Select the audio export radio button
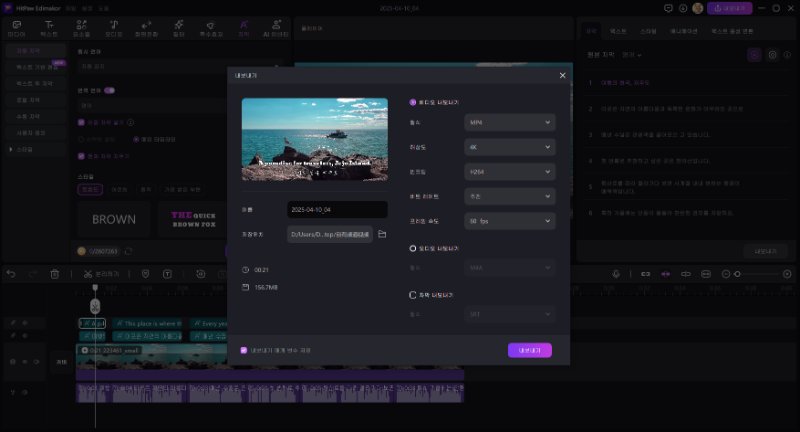The image size is (800, 432). point(413,248)
